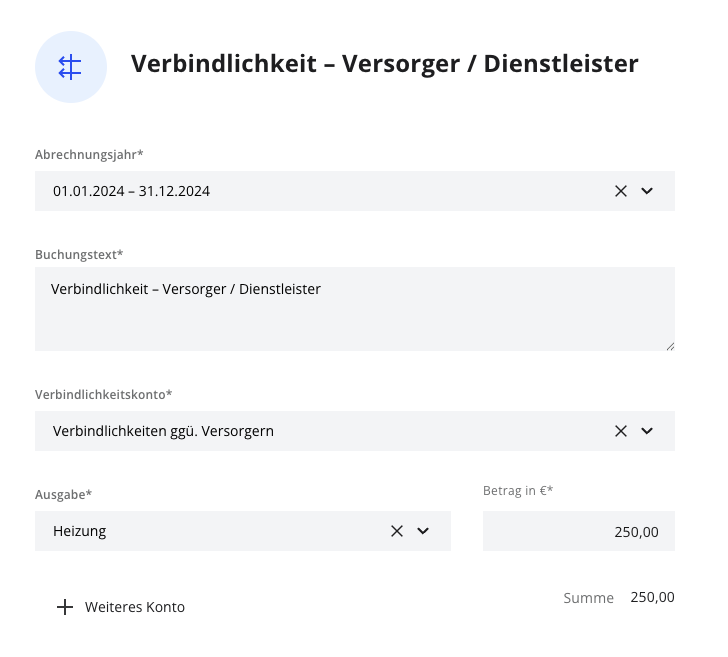This screenshot has width=728, height=657.
Task: Clear the Abrechnungsjahr selection with the X
Action: pos(620,191)
